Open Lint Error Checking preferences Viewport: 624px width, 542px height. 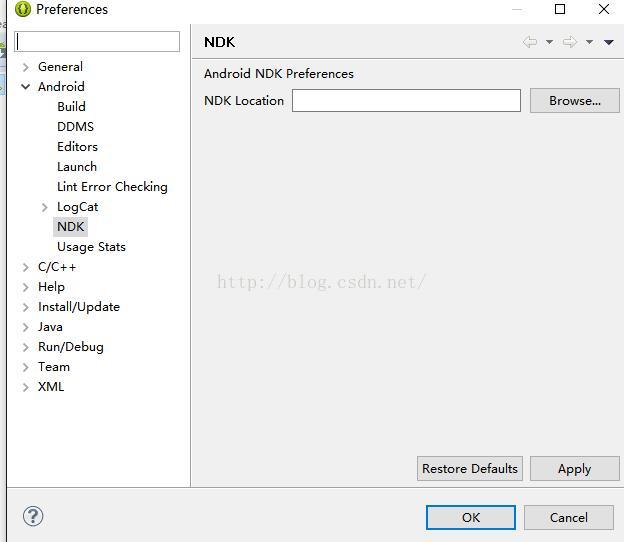pyautogui.click(x=112, y=187)
